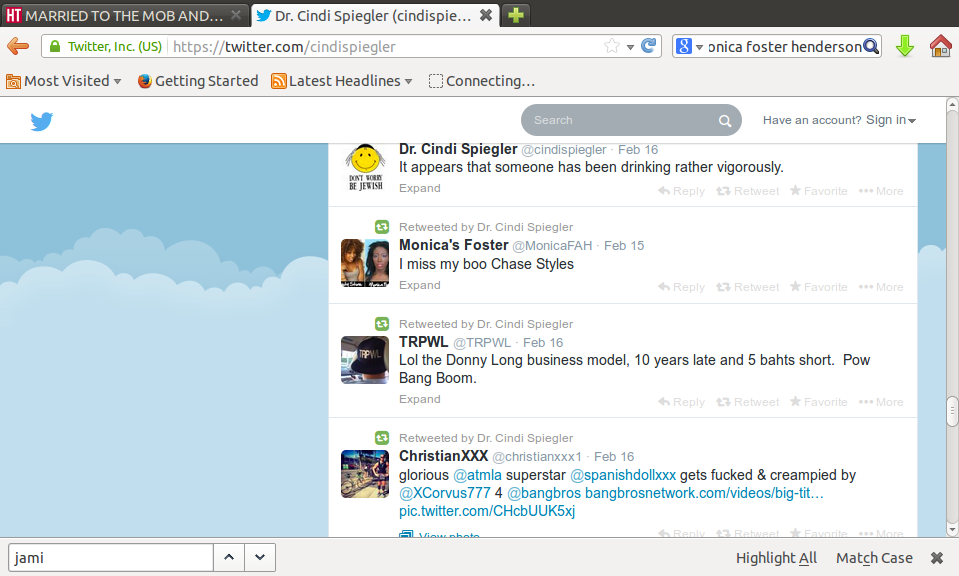The height and width of the screenshot is (576, 959).
Task: Open the downloads arrow icon
Action: click(x=905, y=46)
